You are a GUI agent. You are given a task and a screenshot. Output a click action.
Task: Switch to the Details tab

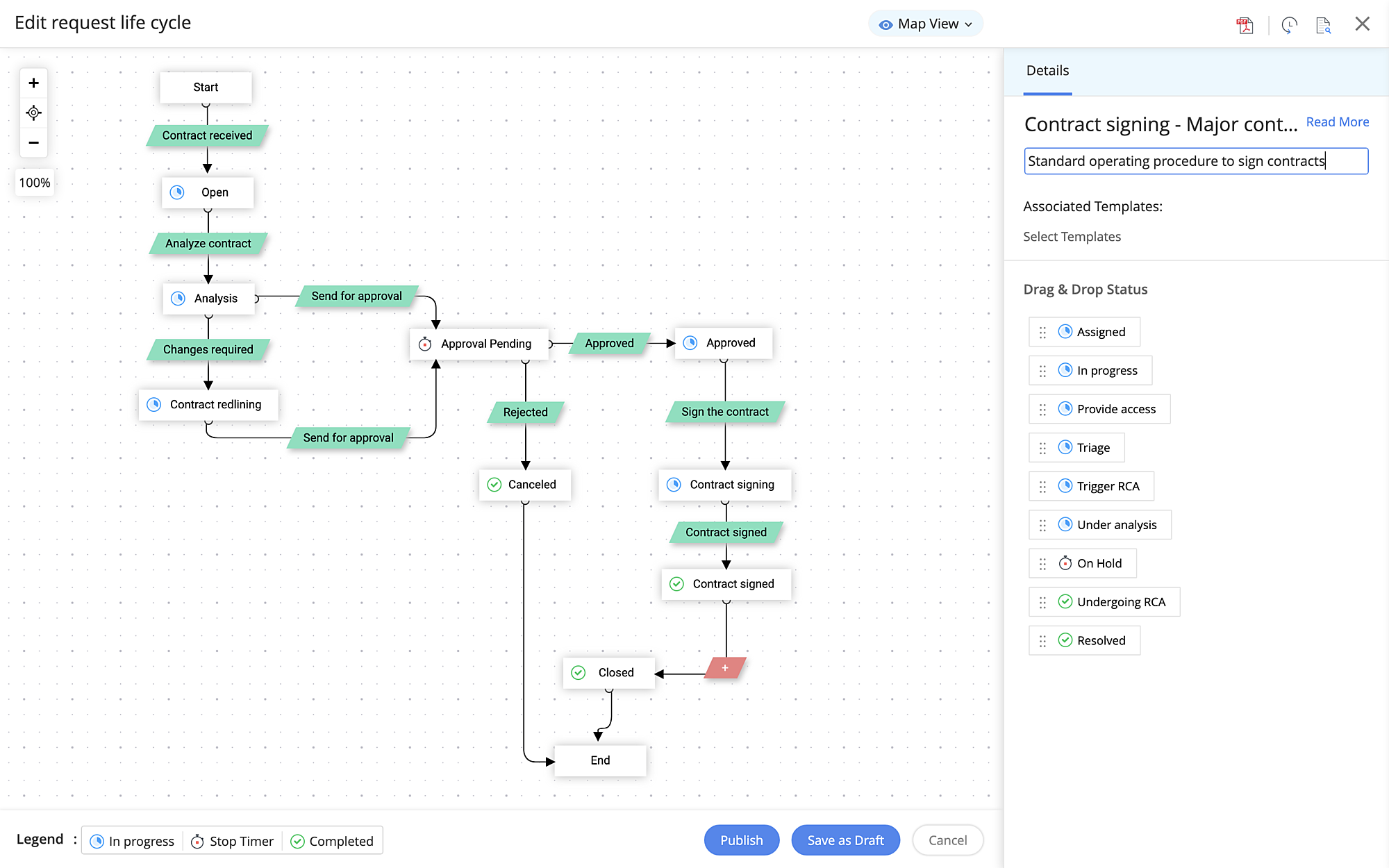point(1047,71)
